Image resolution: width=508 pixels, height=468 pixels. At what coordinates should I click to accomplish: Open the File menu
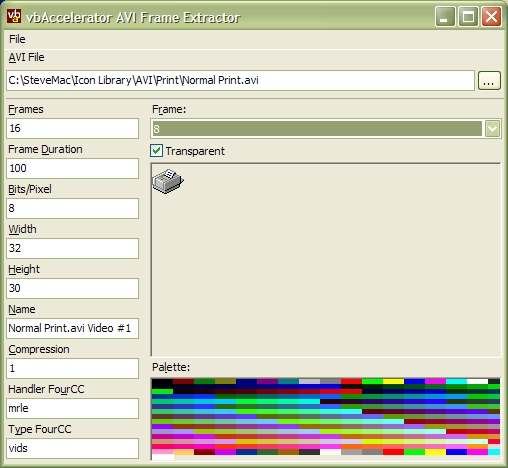pyautogui.click(x=17, y=39)
